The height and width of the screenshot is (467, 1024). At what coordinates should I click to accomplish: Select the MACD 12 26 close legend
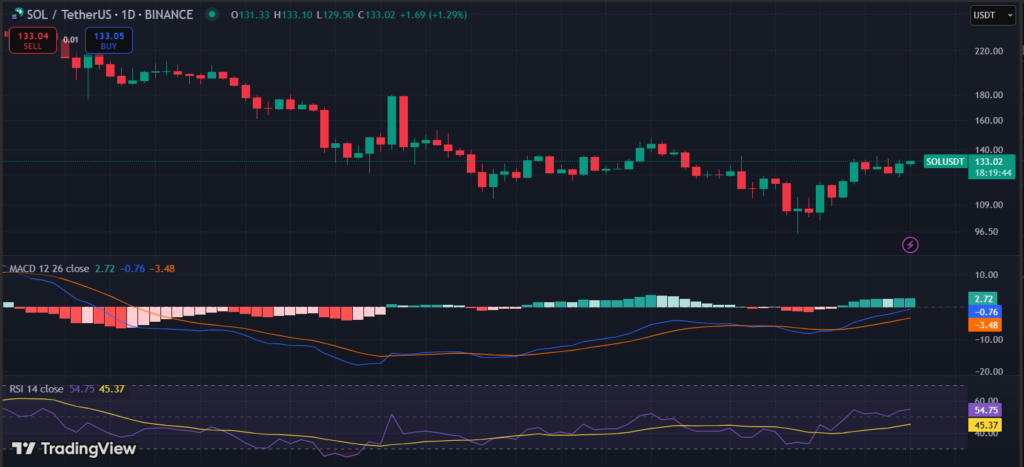49,270
